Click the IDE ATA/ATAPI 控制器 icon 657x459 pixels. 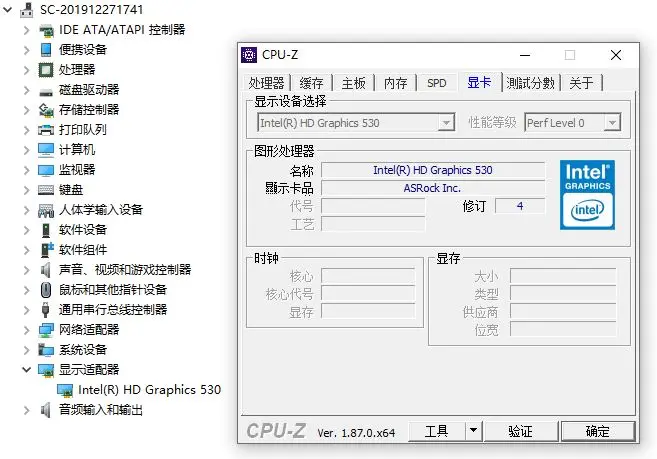[x=46, y=30]
